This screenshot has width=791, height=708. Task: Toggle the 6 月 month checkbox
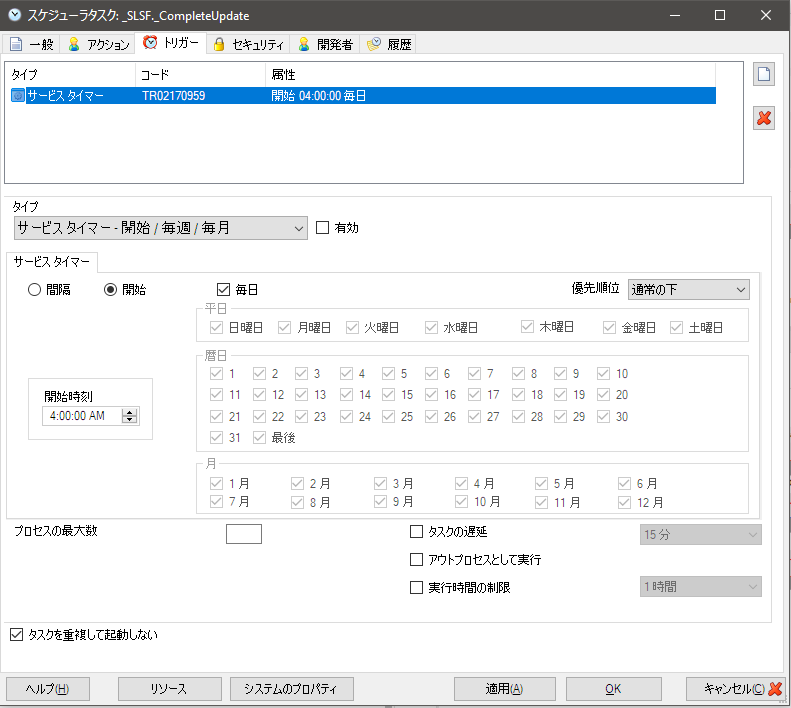(x=625, y=483)
